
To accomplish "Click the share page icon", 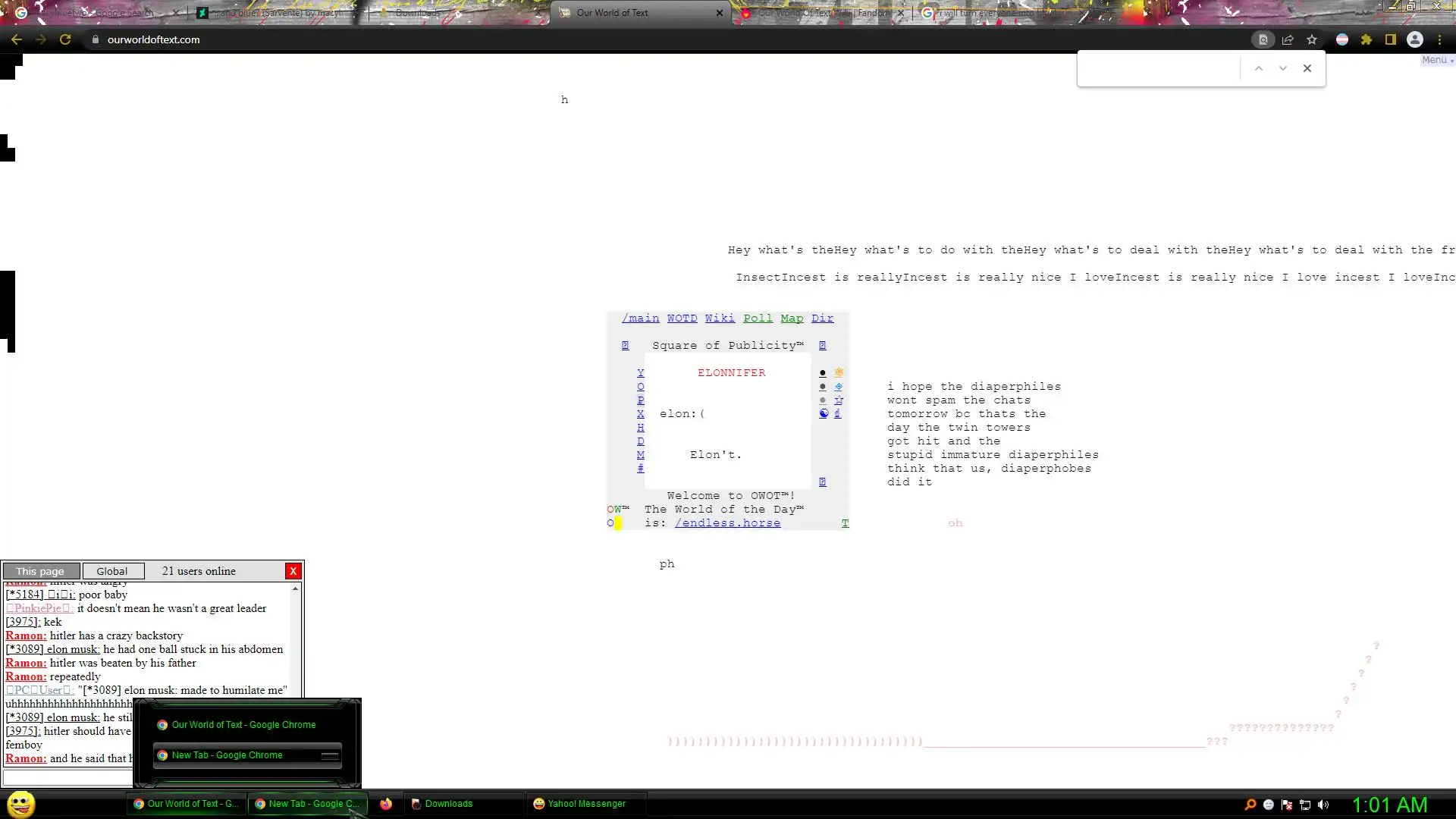I will tap(1288, 39).
